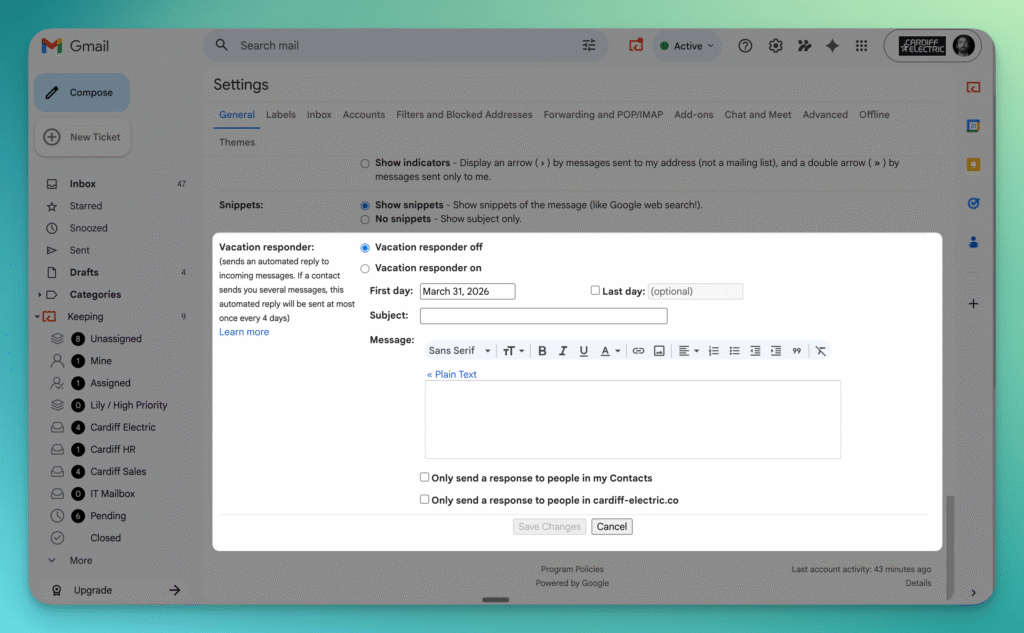Open Forwarding and POP/IMAP tab
1024x633 pixels.
click(x=603, y=114)
